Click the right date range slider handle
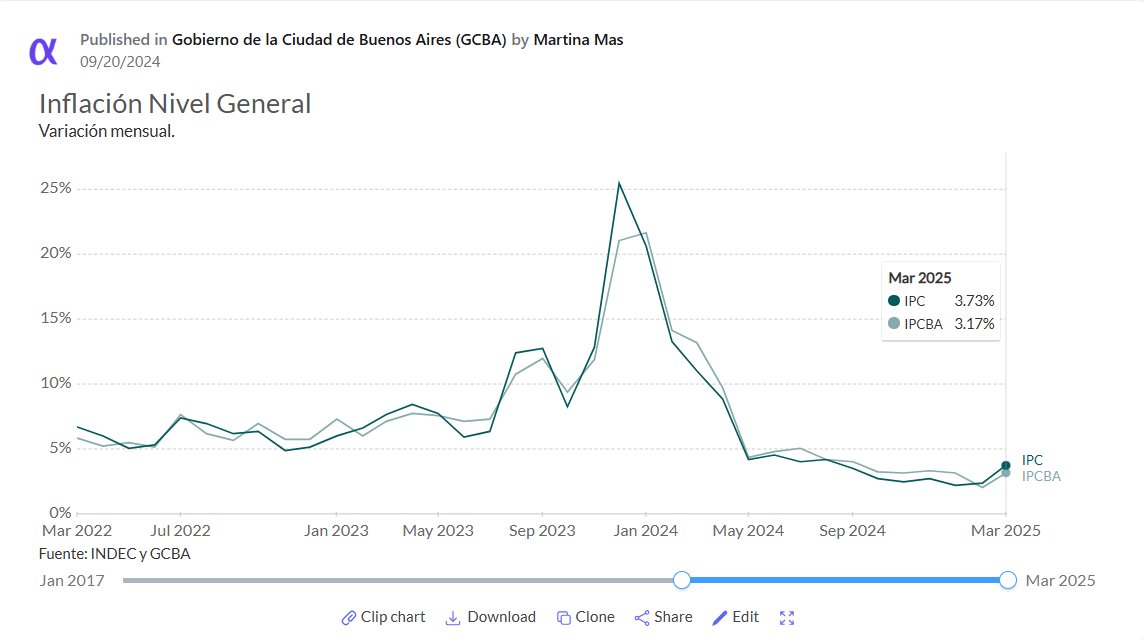This screenshot has height=639, width=1144. click(1007, 580)
